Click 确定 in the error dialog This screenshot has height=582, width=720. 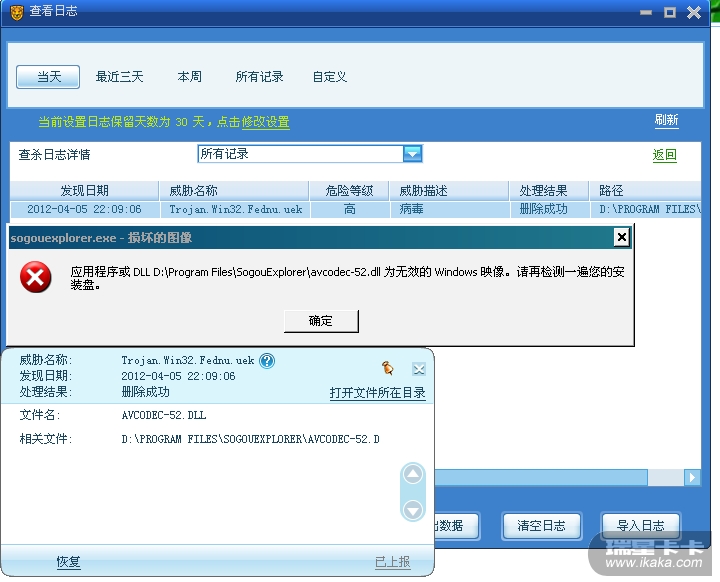click(321, 321)
